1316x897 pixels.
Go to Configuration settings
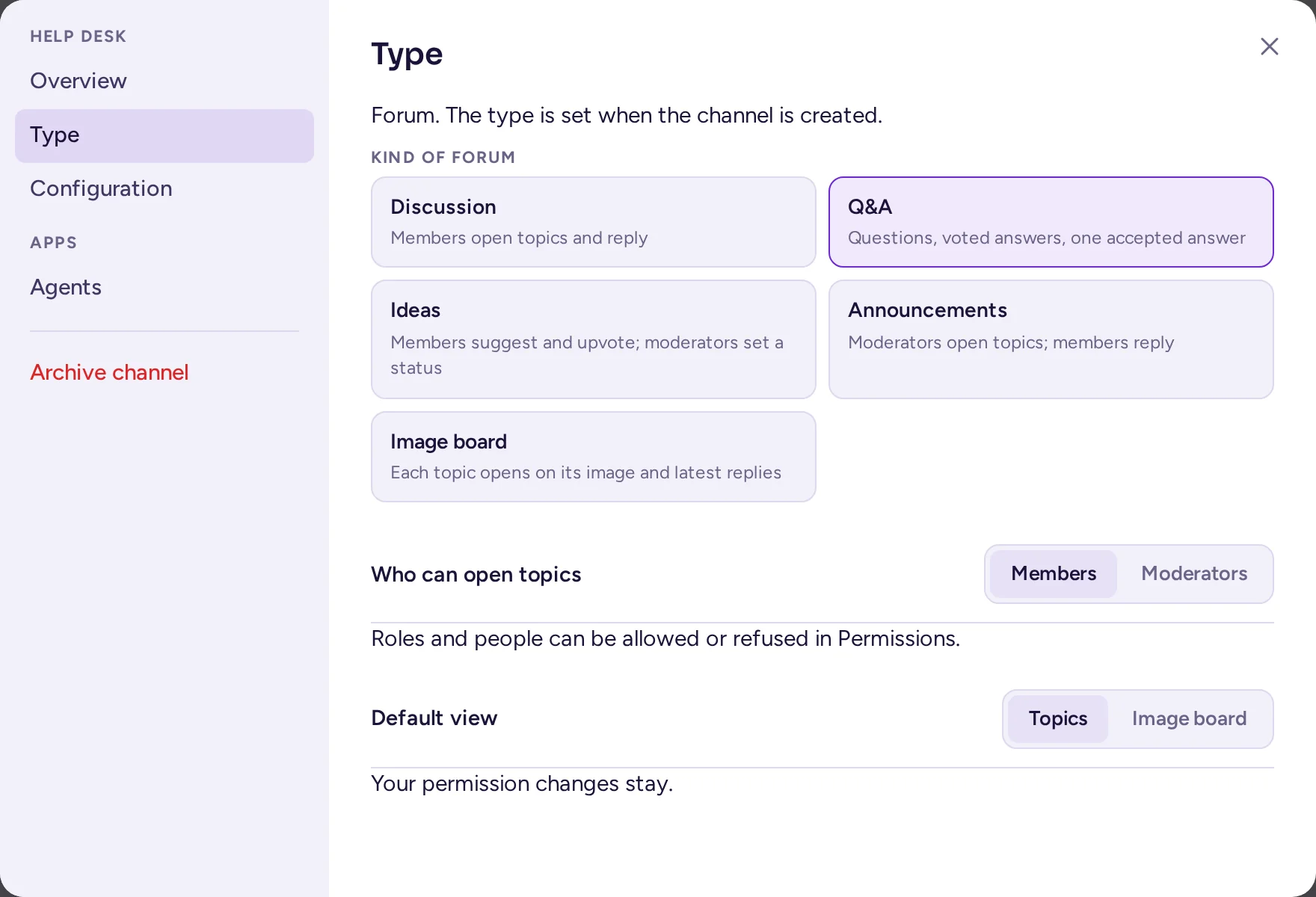pos(164,188)
